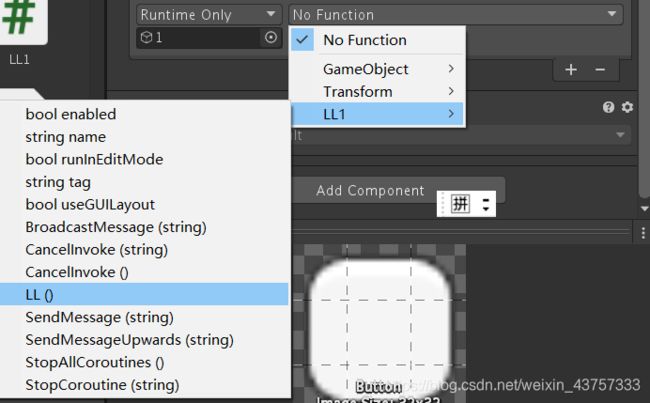This screenshot has height=403, width=650.
Task: Select LL () method from the list
Action: coord(144,295)
